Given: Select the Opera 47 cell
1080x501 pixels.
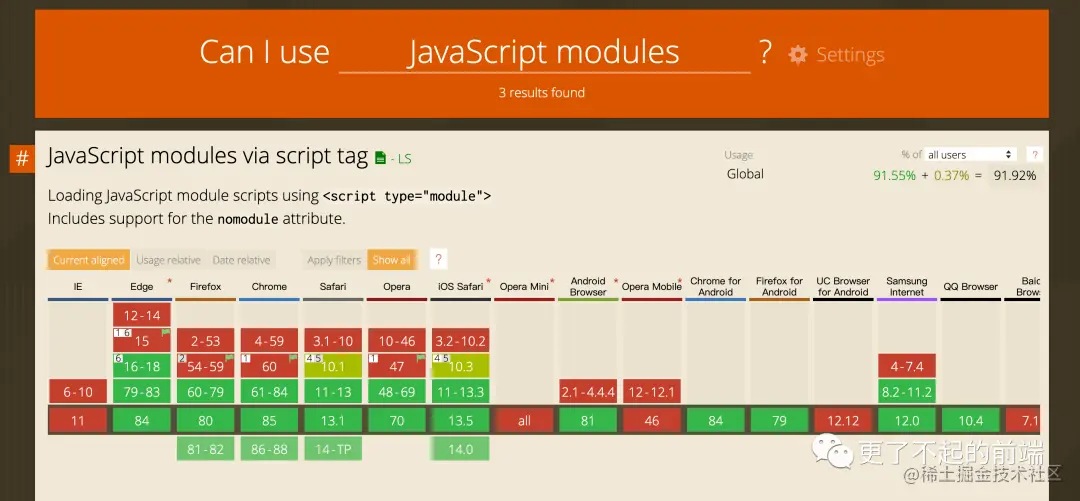Looking at the screenshot, I should 397,366.
